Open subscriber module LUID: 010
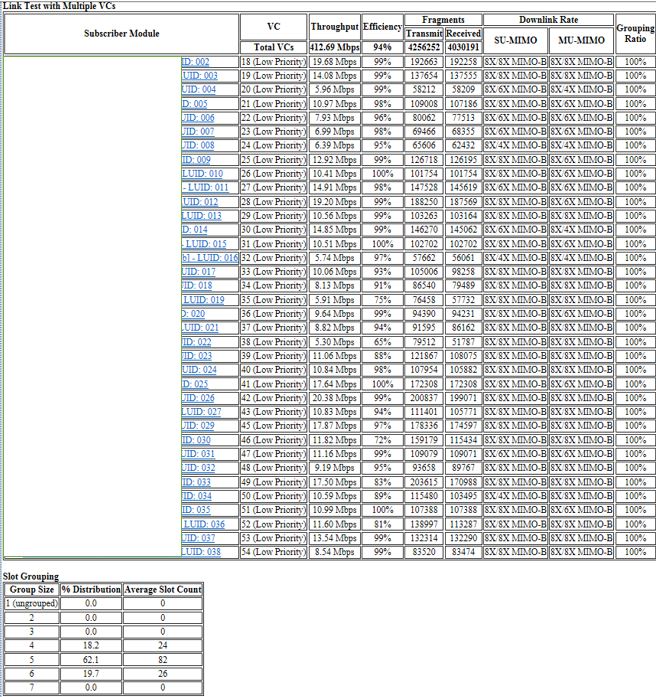This screenshot has width=656, height=697. 202,173
